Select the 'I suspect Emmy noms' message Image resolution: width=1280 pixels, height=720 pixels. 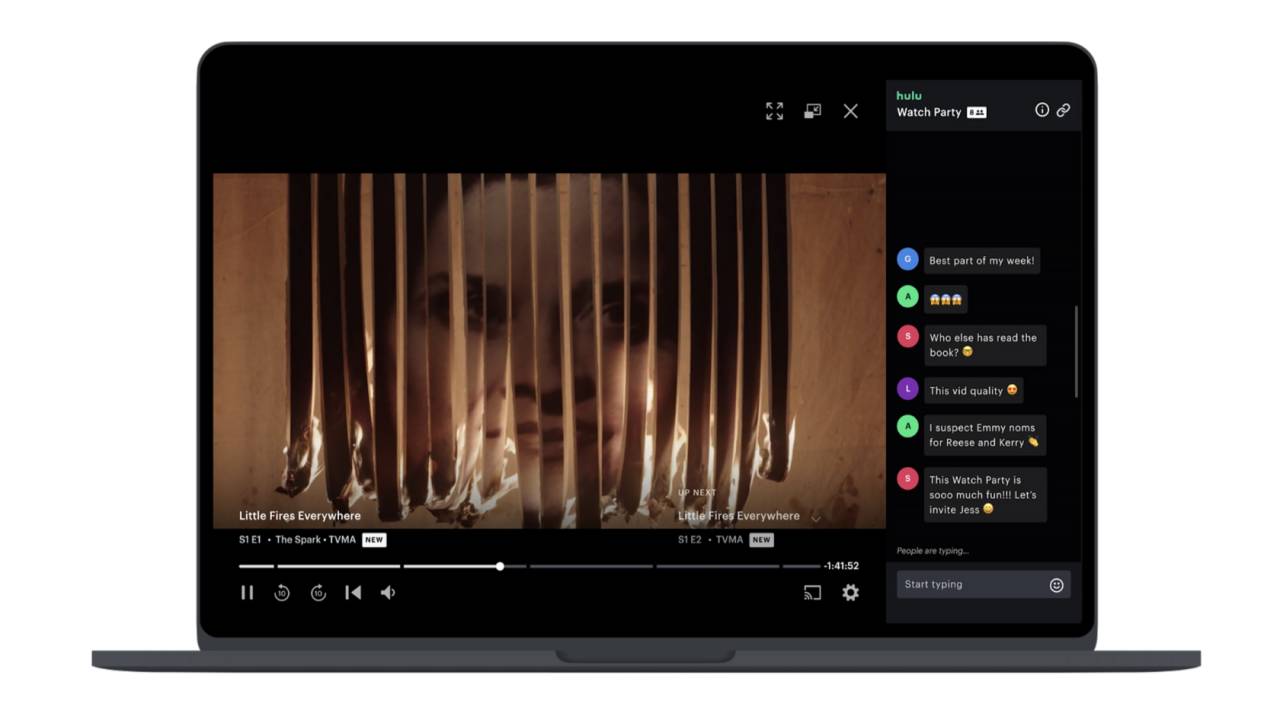(x=984, y=435)
